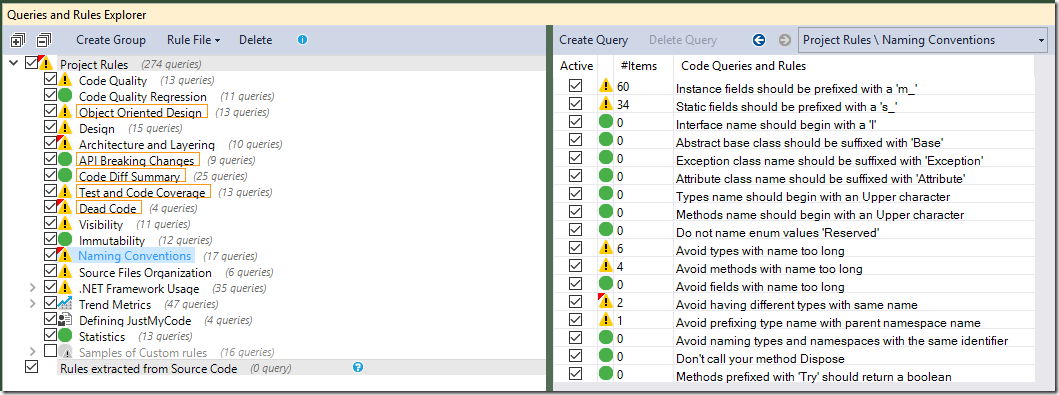Expand the .NET Framework Usage group
1059x395 pixels.
[x=33, y=288]
